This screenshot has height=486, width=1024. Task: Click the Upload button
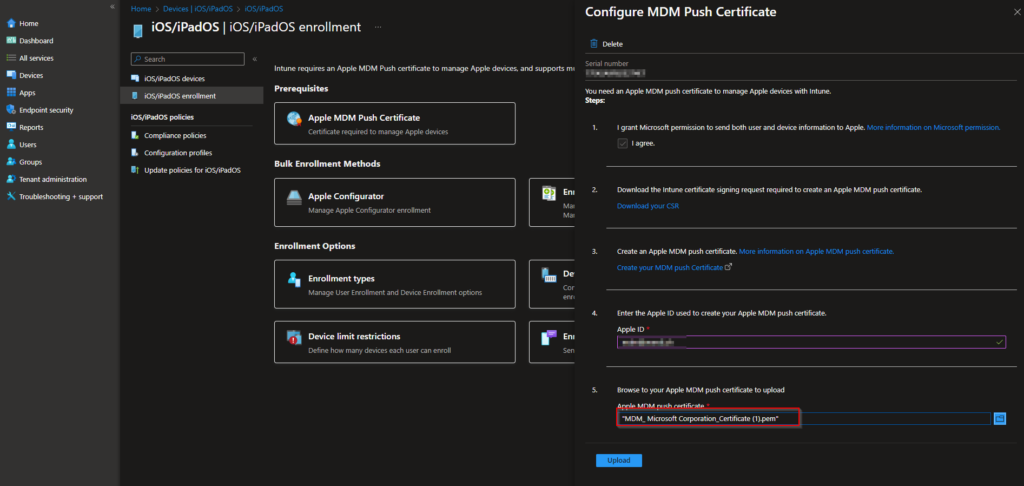[618, 461]
